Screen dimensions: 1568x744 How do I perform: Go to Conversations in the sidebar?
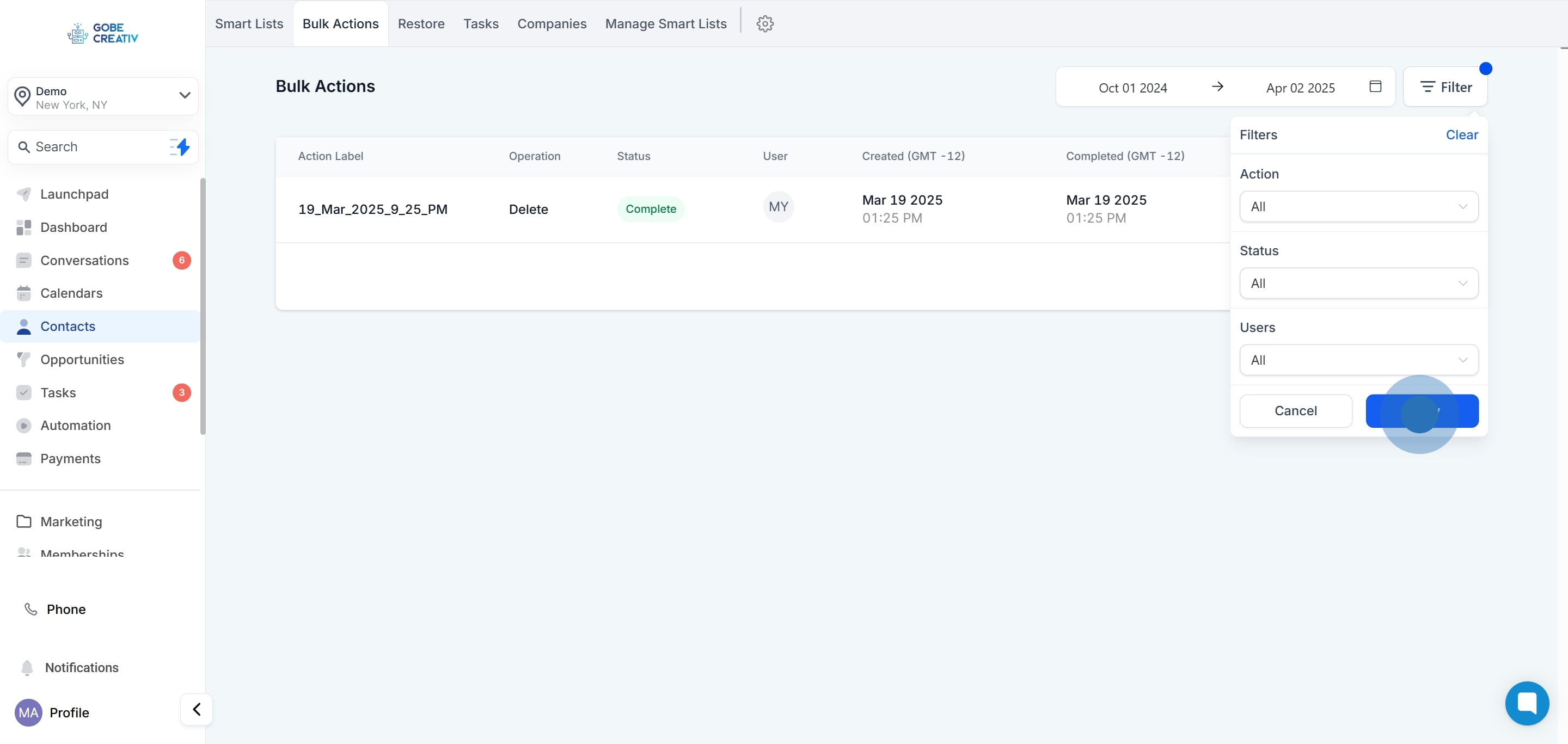(x=84, y=260)
